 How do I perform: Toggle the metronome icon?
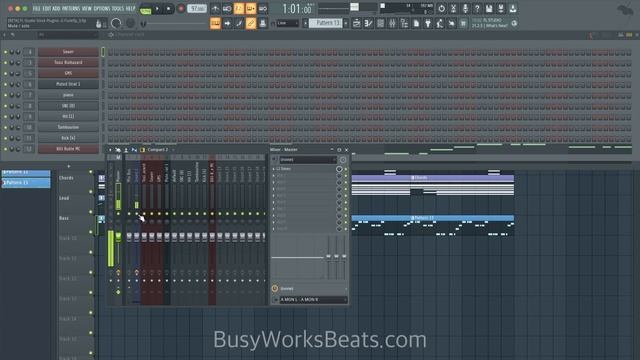click(x=215, y=9)
